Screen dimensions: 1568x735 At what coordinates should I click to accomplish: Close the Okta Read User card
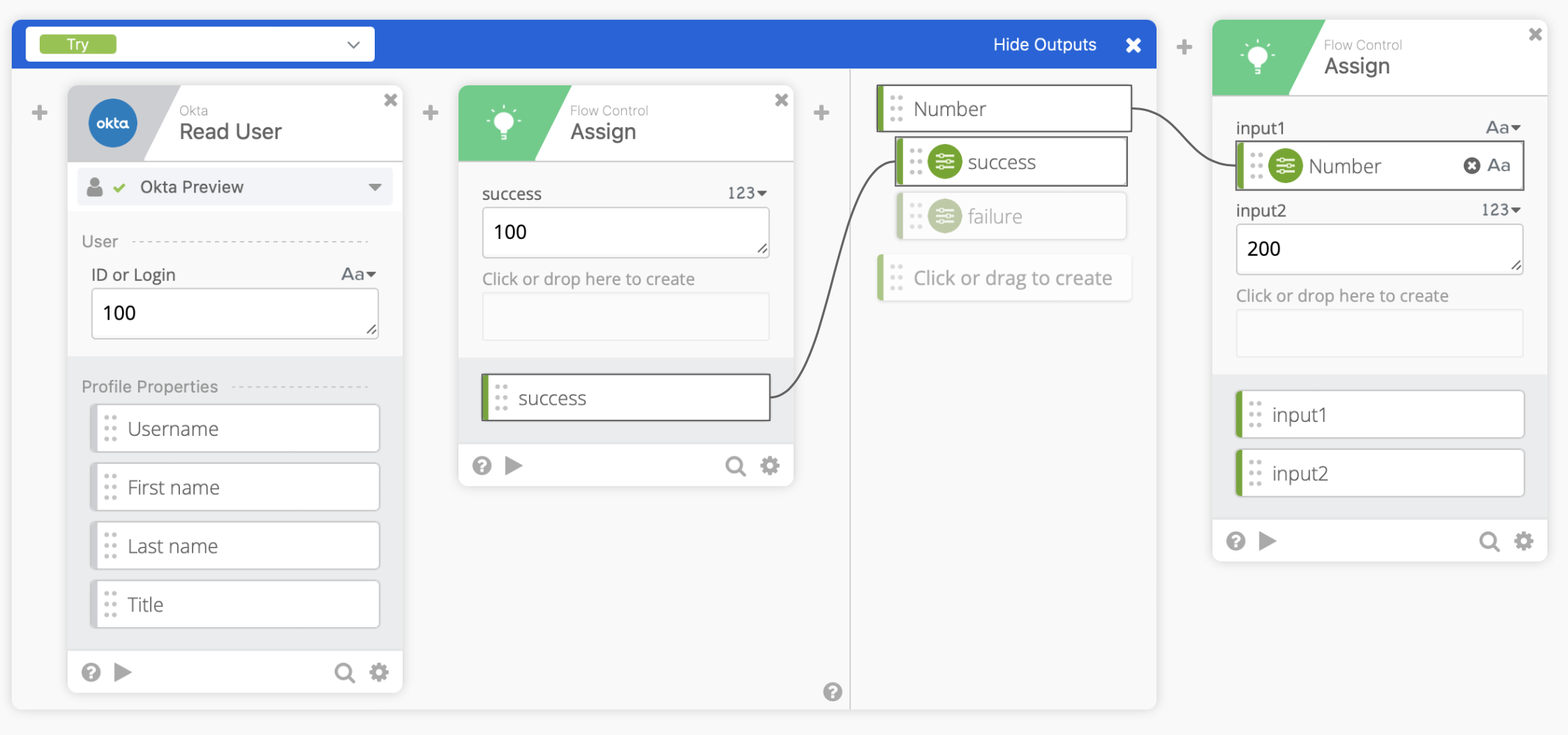point(391,100)
